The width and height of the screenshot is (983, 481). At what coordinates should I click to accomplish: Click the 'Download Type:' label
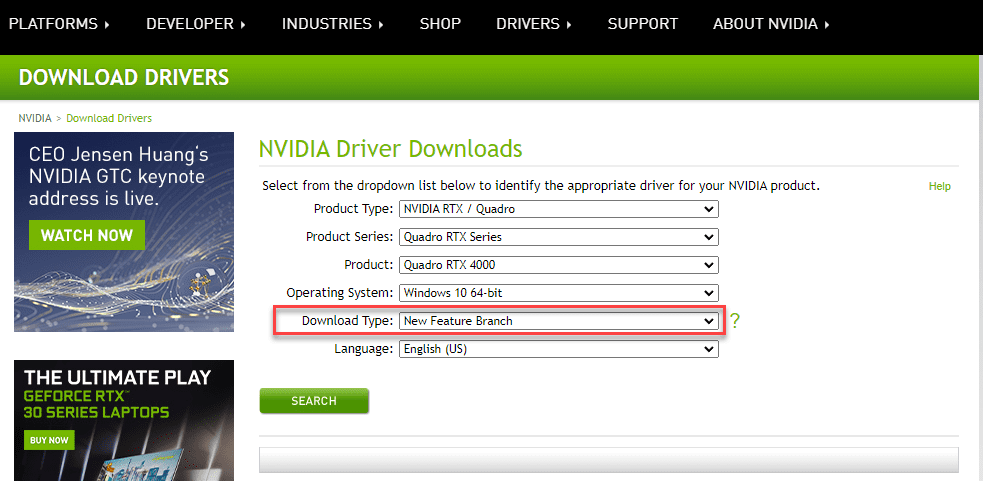click(x=347, y=320)
